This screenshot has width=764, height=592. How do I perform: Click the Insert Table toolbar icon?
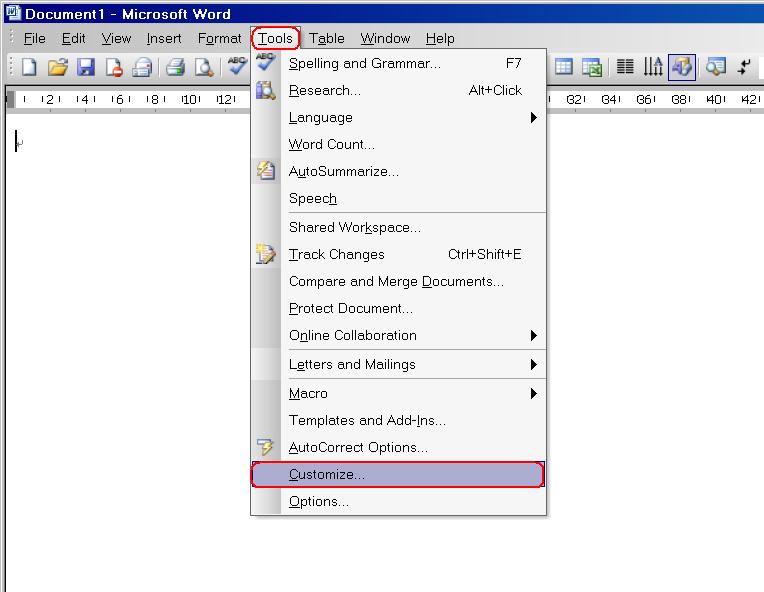563,67
